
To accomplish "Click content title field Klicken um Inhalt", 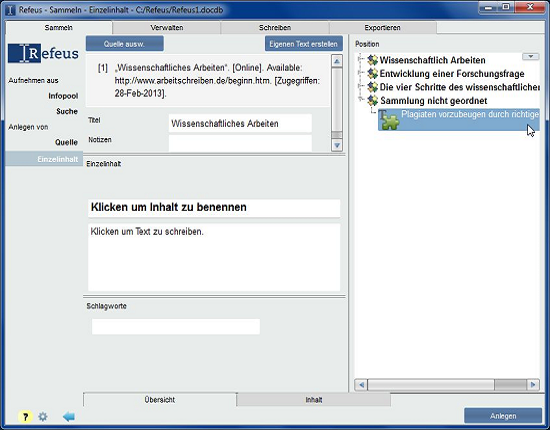I will (214, 208).
